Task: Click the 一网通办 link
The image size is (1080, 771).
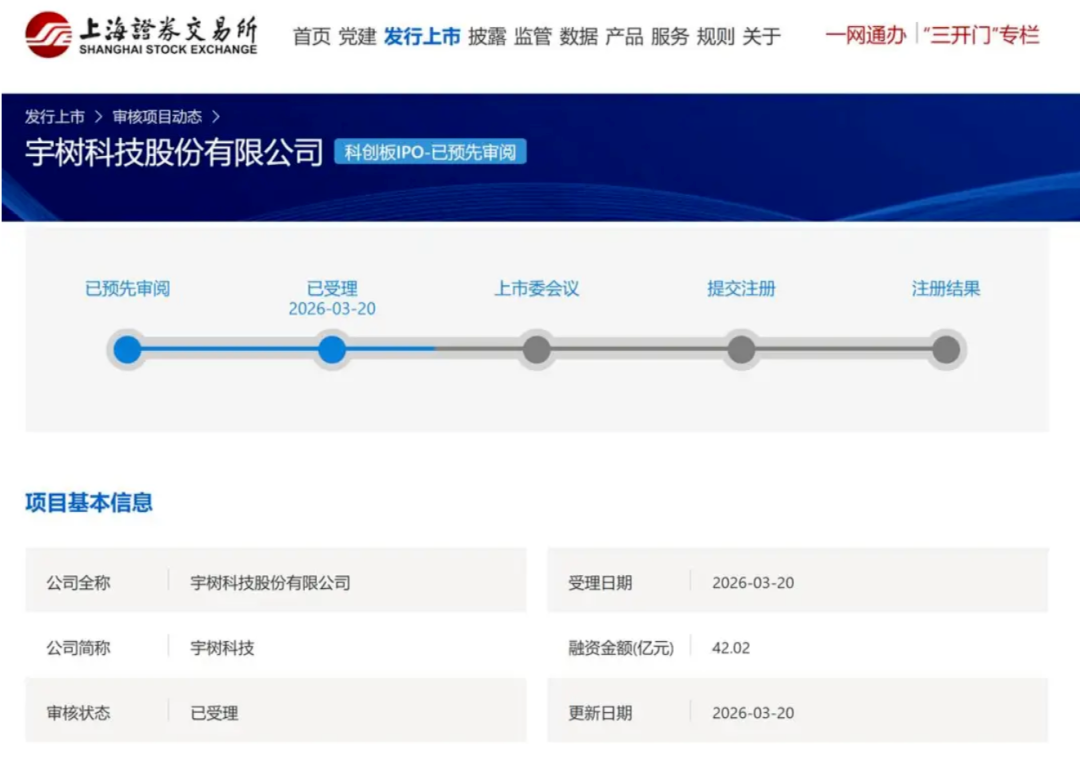Action: (x=866, y=35)
